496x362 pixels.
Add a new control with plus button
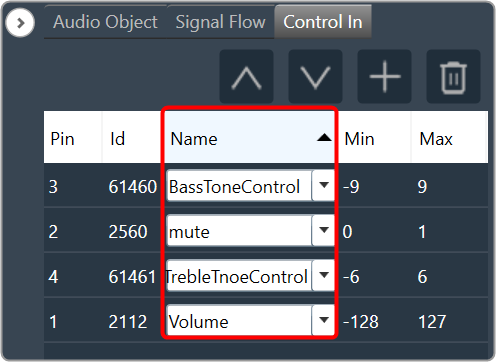pos(384,77)
